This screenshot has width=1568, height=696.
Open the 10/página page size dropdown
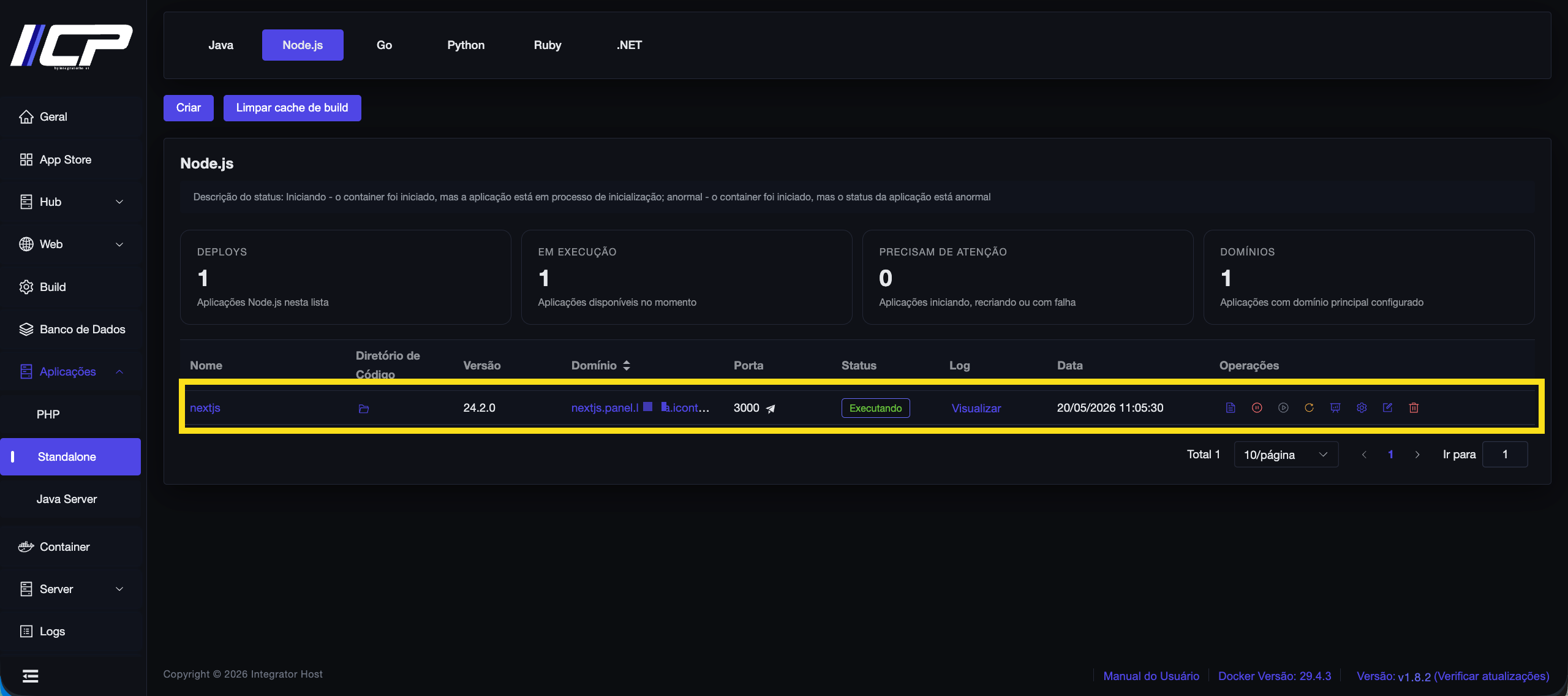coord(1286,455)
